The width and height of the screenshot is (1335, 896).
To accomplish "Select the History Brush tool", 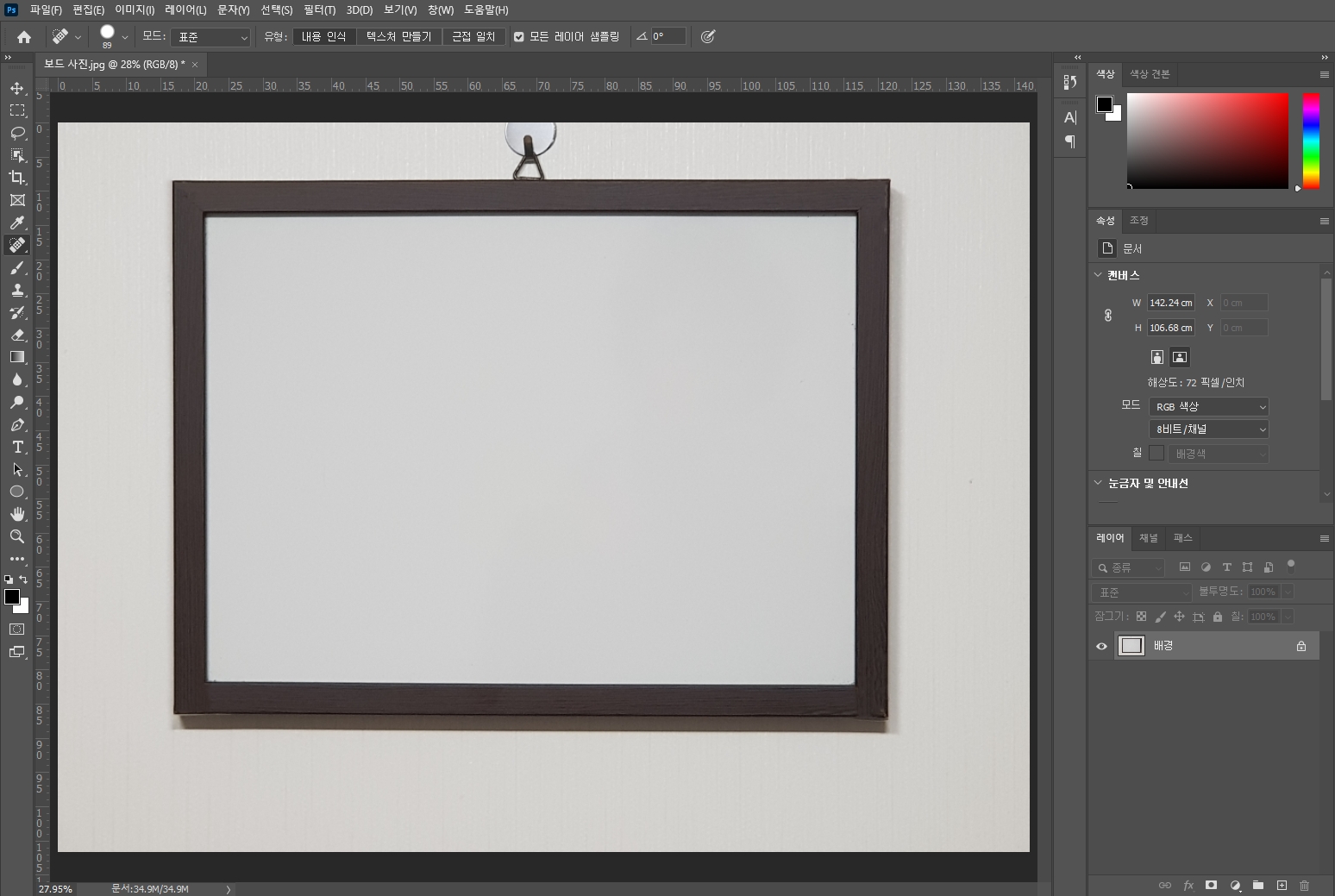I will point(17,313).
